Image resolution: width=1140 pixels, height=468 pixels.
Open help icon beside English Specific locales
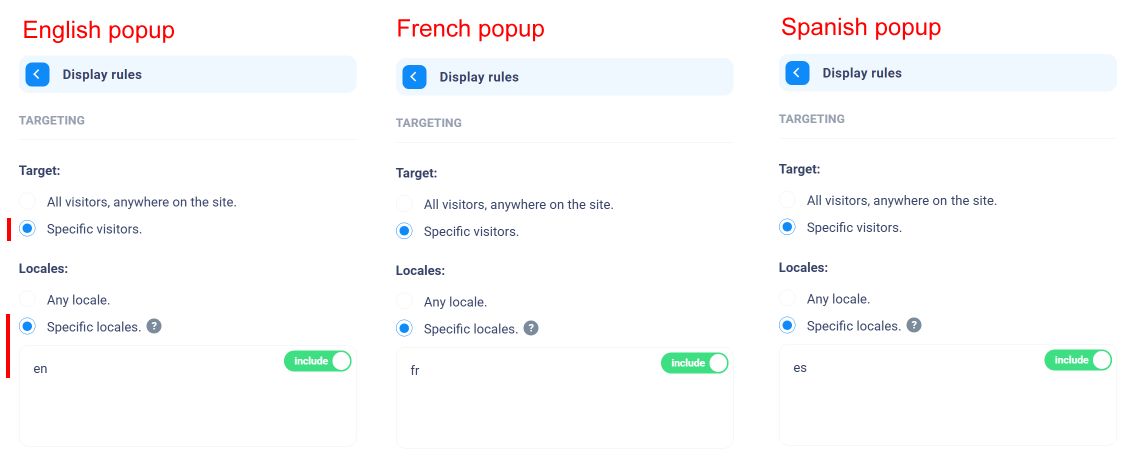pyautogui.click(x=153, y=326)
